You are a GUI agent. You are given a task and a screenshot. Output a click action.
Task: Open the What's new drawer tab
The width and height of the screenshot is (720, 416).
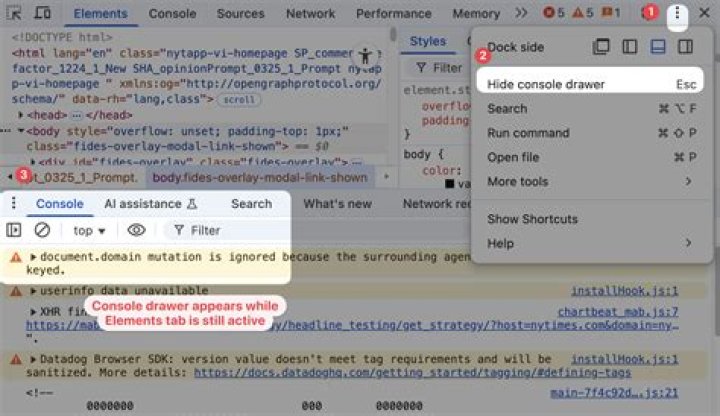pyautogui.click(x=338, y=204)
